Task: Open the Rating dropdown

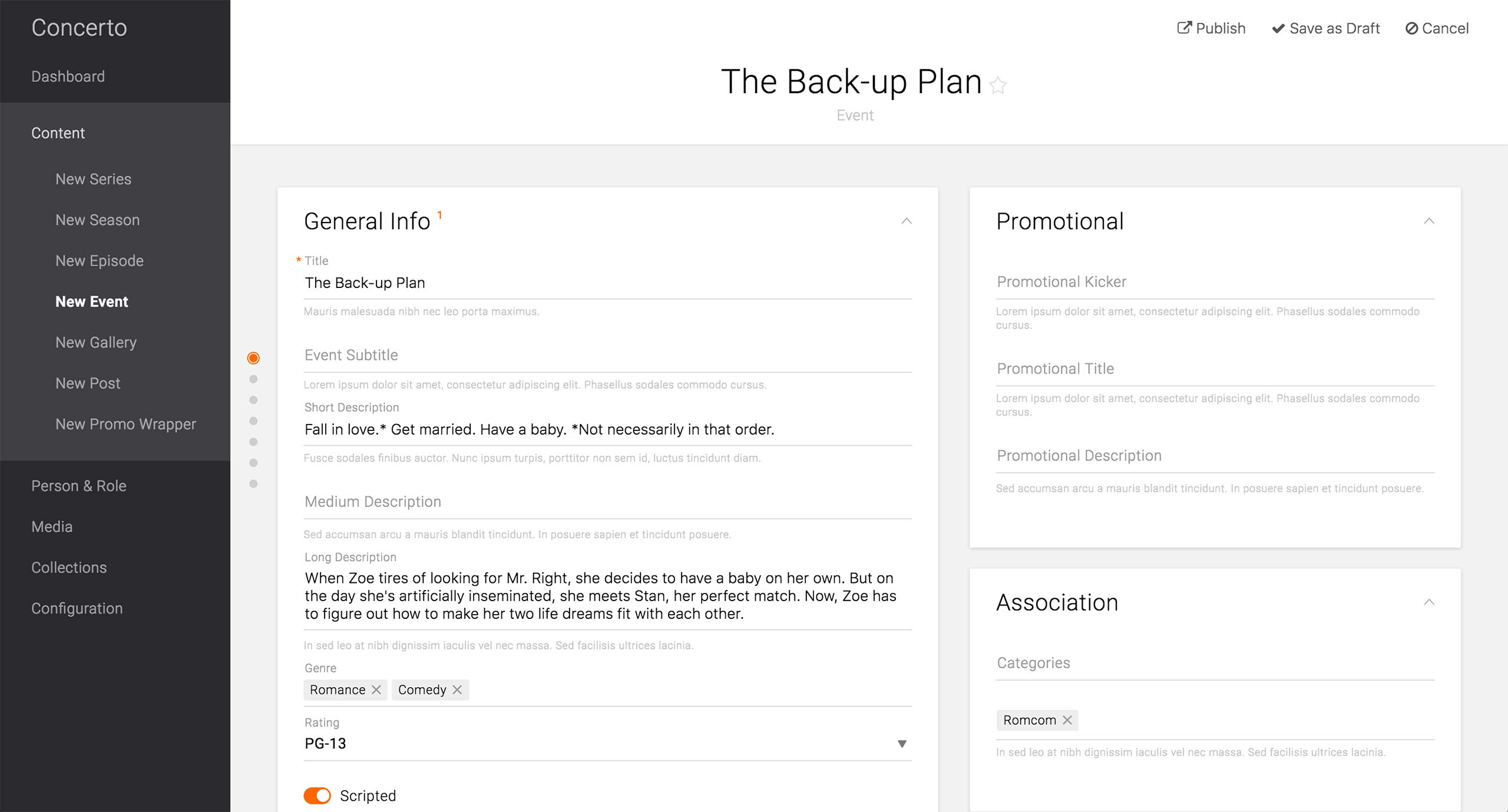Action: coord(901,744)
